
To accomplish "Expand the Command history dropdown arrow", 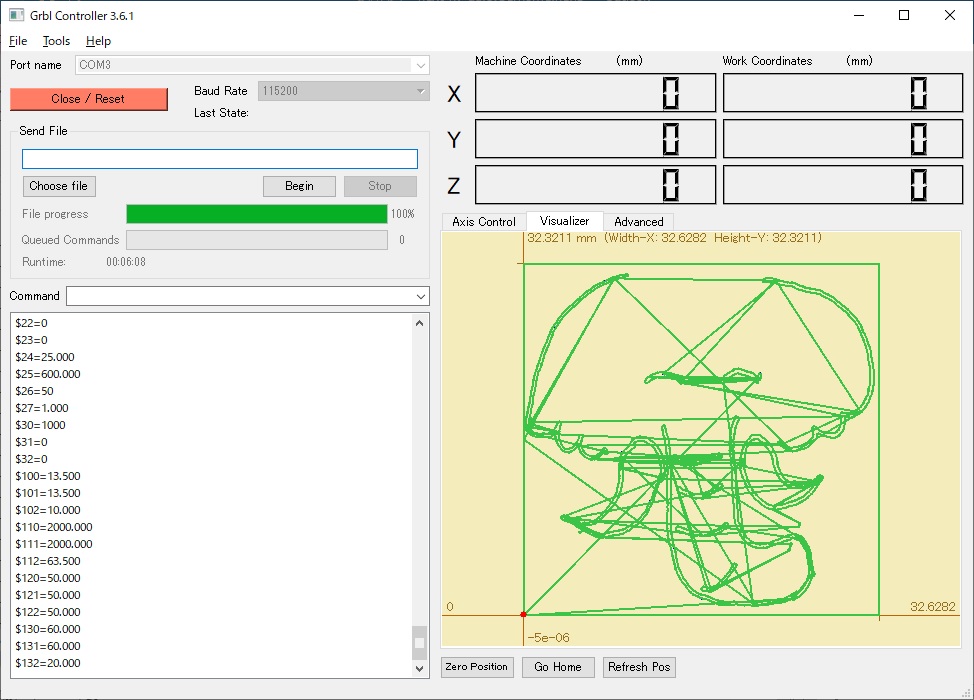I will [x=421, y=296].
